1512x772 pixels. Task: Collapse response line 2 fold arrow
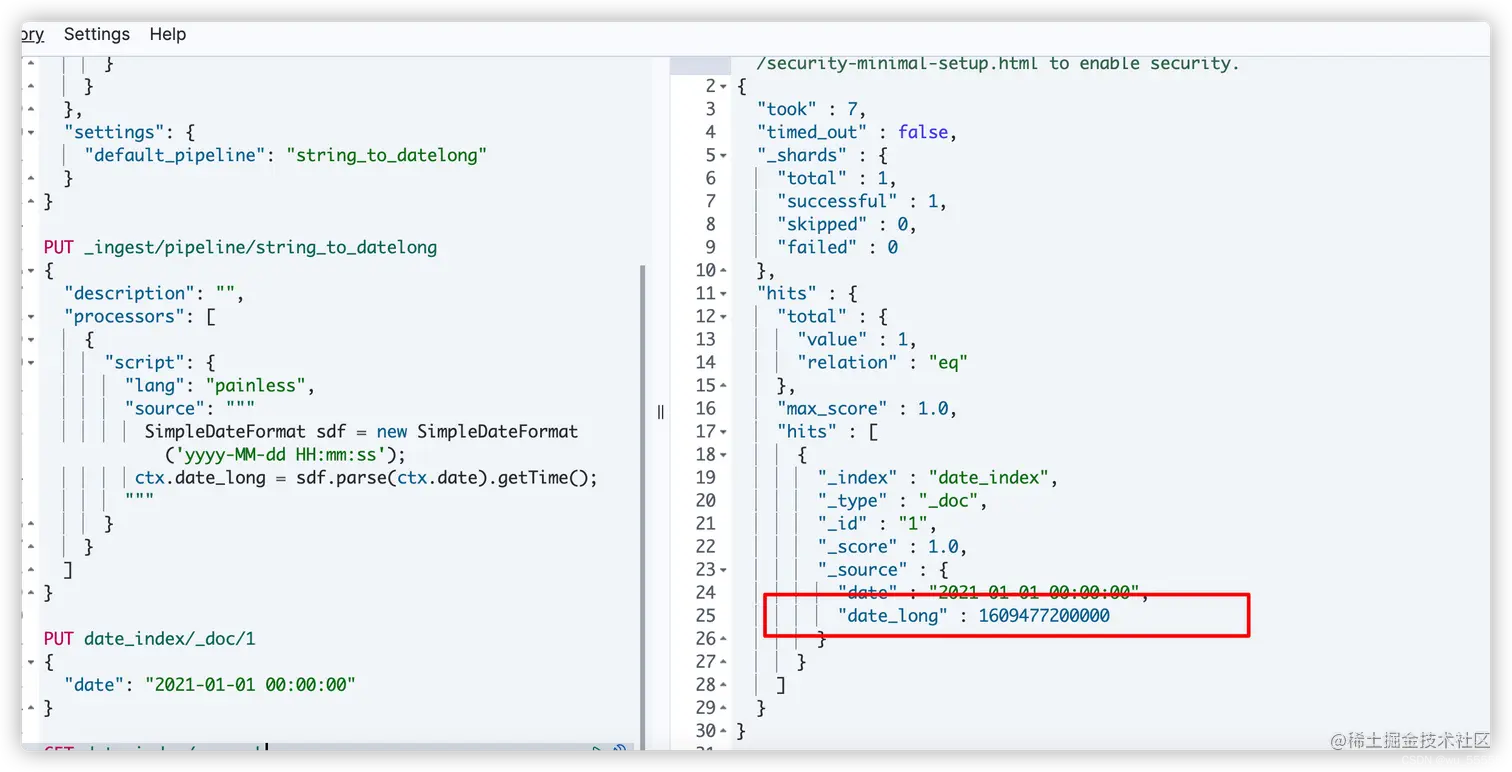(x=724, y=86)
